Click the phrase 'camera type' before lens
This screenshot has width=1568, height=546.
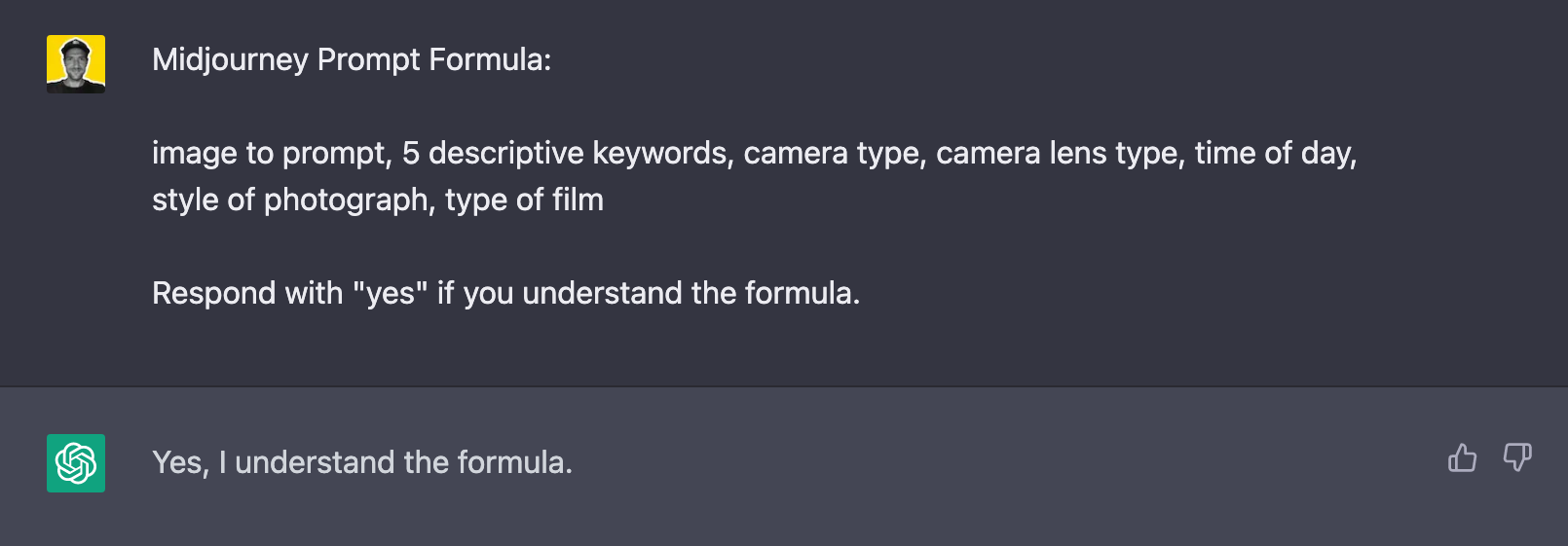[832, 154]
